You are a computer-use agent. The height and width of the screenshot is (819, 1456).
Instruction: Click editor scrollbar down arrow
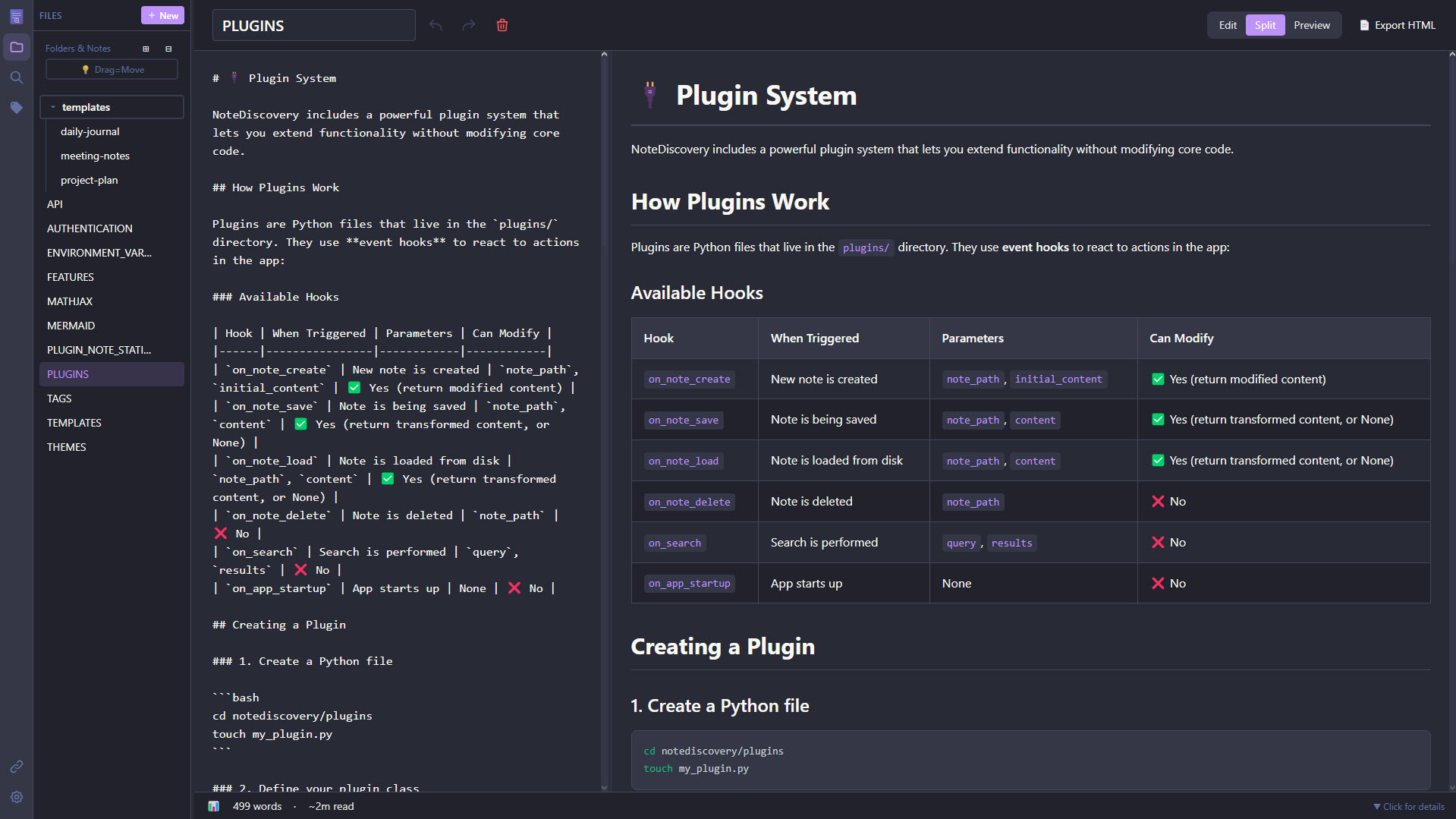click(x=604, y=787)
